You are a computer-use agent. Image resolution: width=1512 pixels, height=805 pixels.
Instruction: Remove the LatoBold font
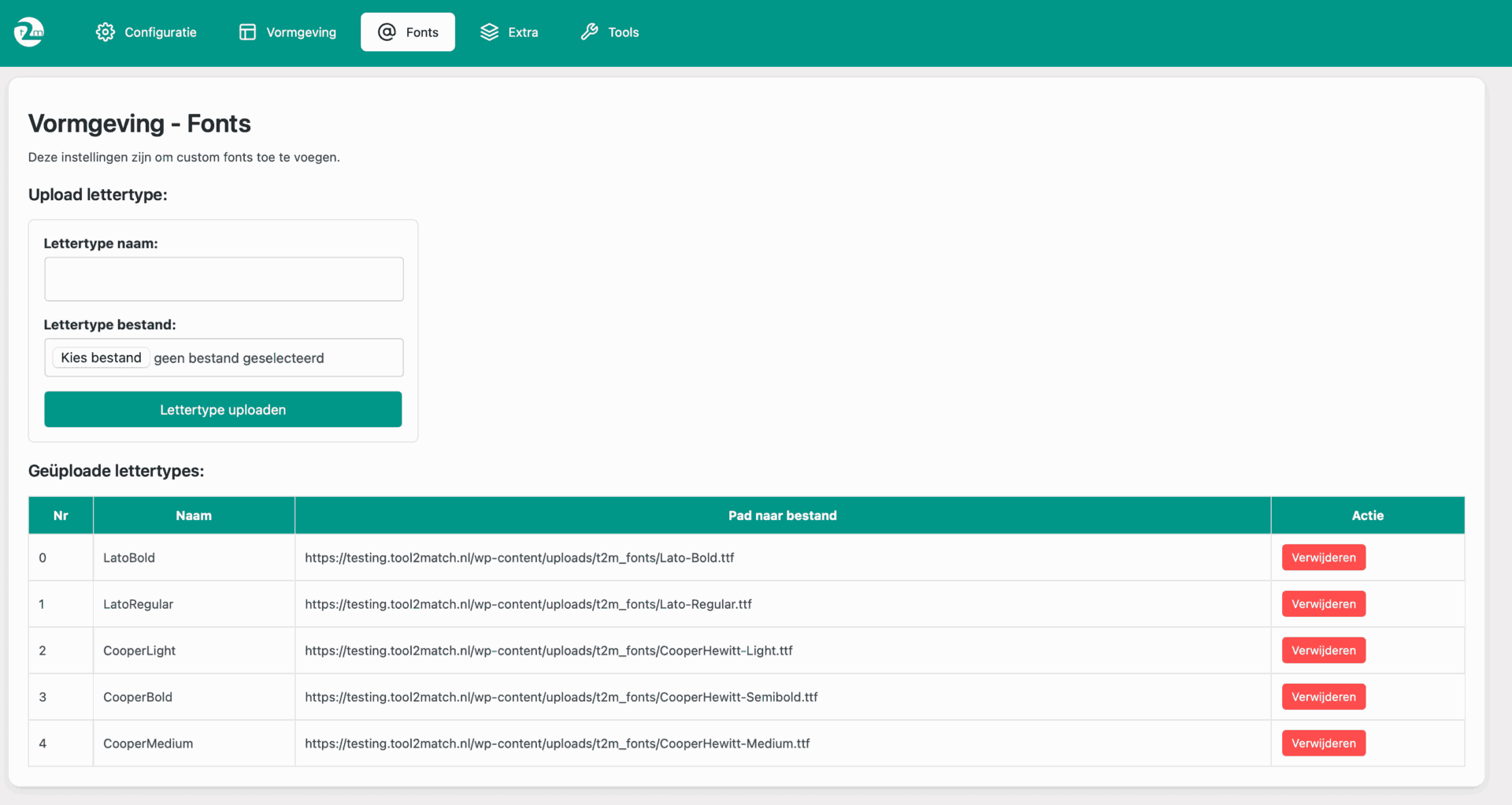[x=1323, y=558]
